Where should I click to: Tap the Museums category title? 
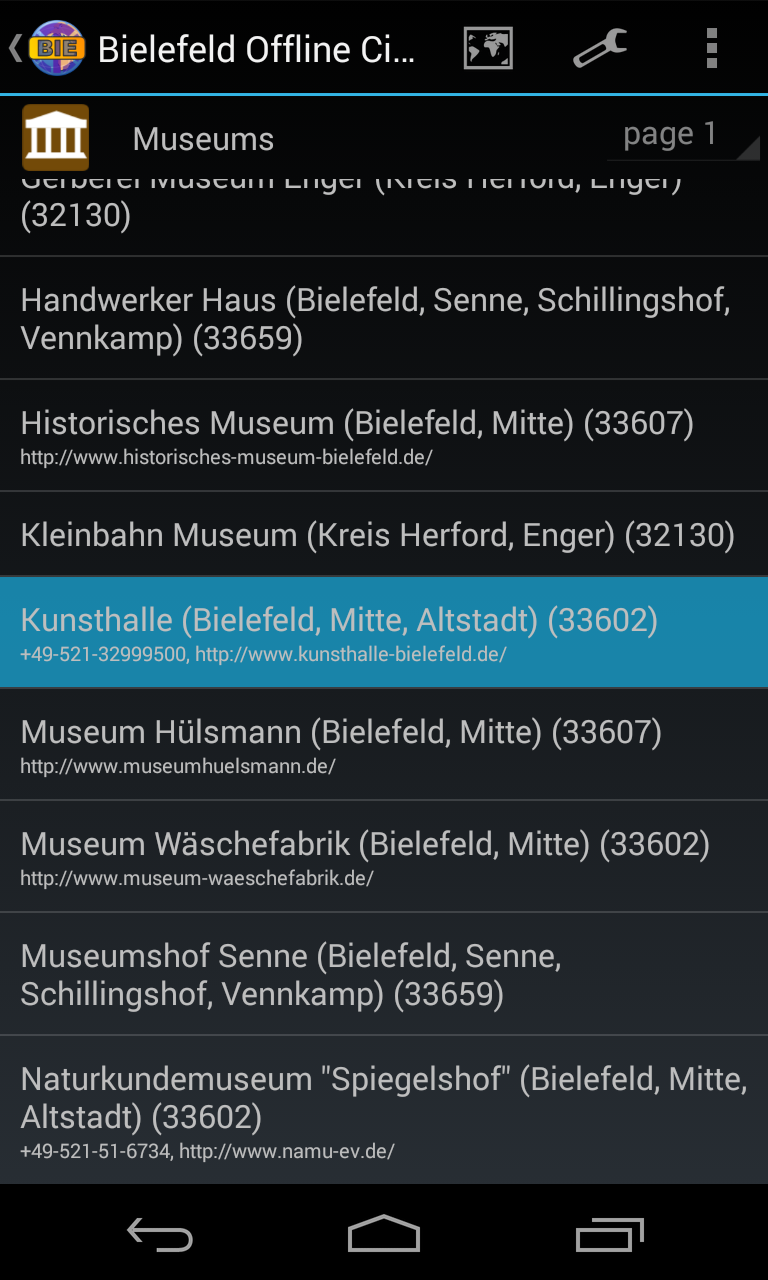(x=203, y=139)
